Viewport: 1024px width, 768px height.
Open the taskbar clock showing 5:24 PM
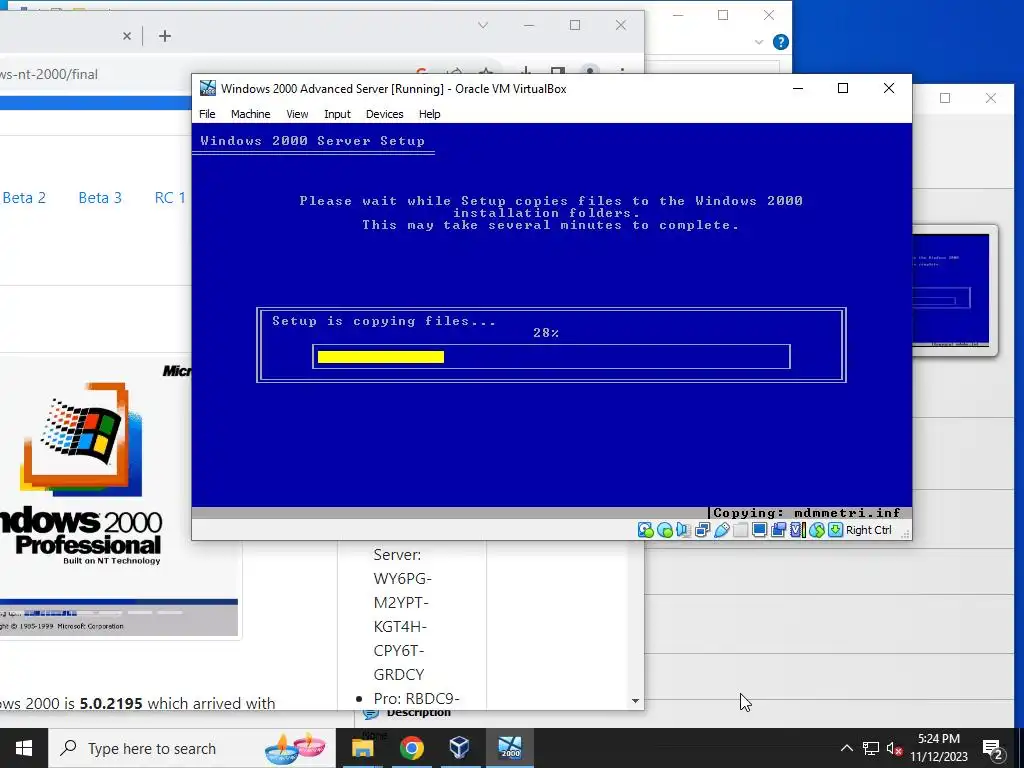[x=939, y=748]
